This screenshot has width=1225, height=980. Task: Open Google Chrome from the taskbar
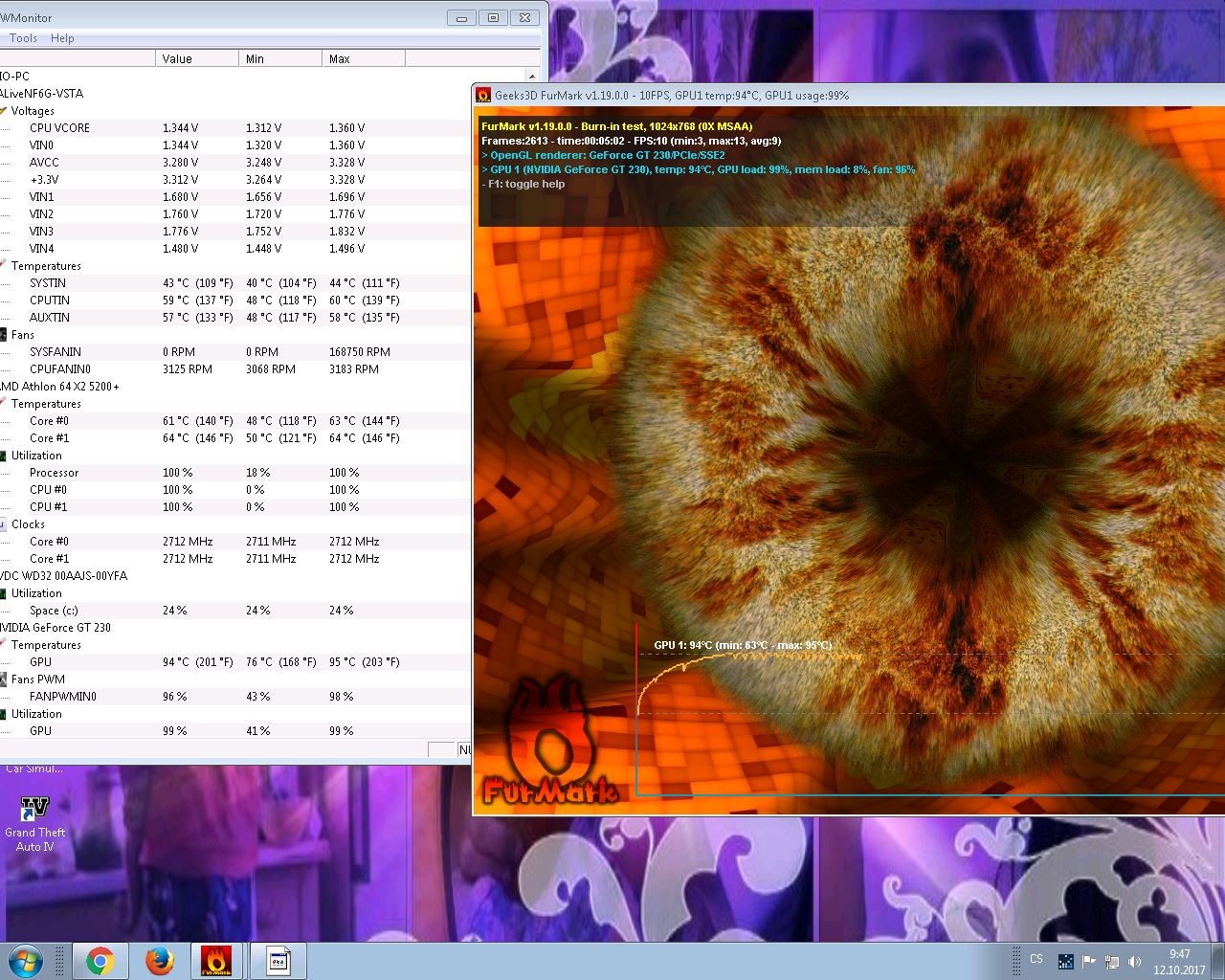click(x=100, y=961)
